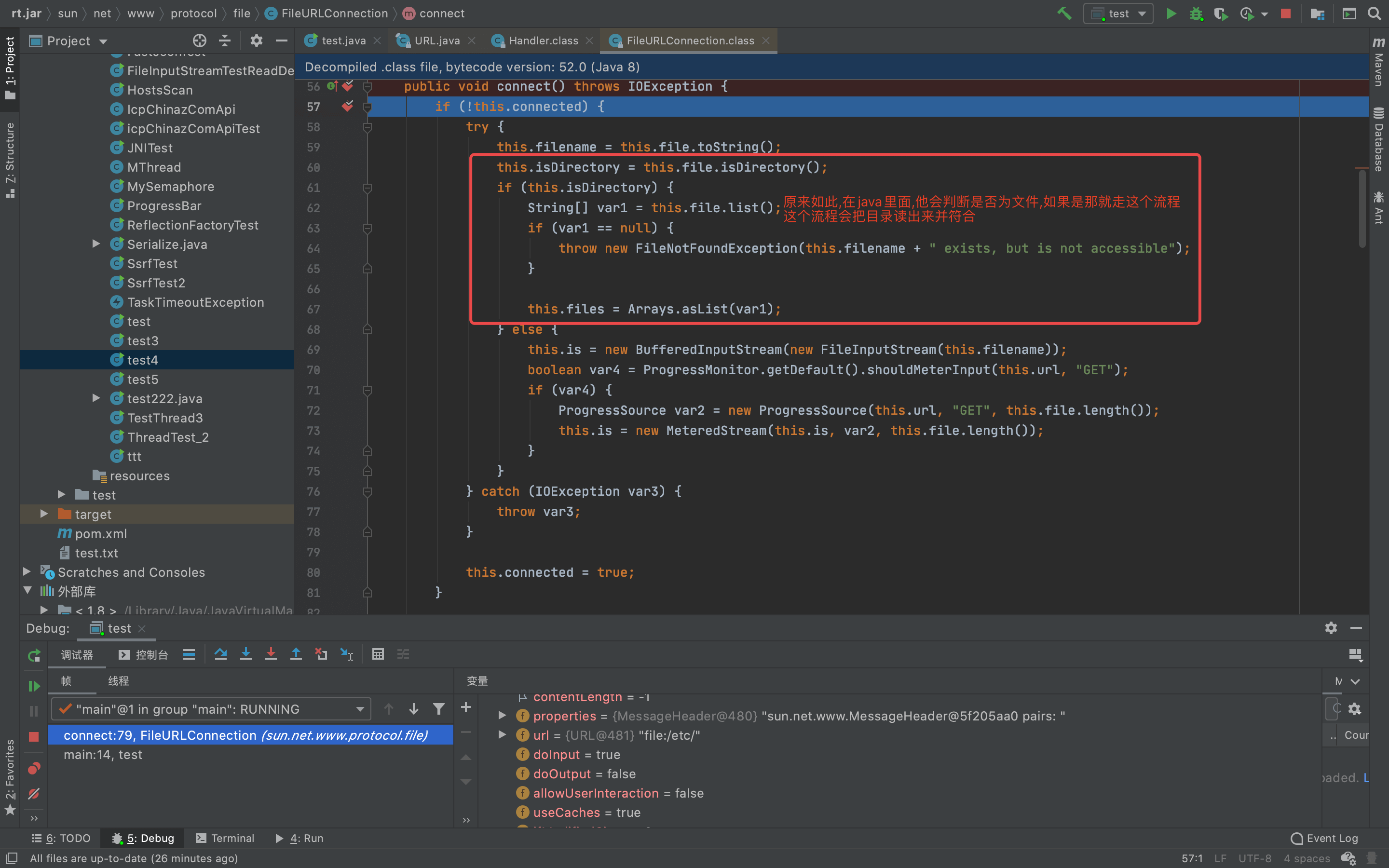Screen dimensions: 1389x868
Task: Select the main:14, test stack frame
Action: [x=250, y=755]
